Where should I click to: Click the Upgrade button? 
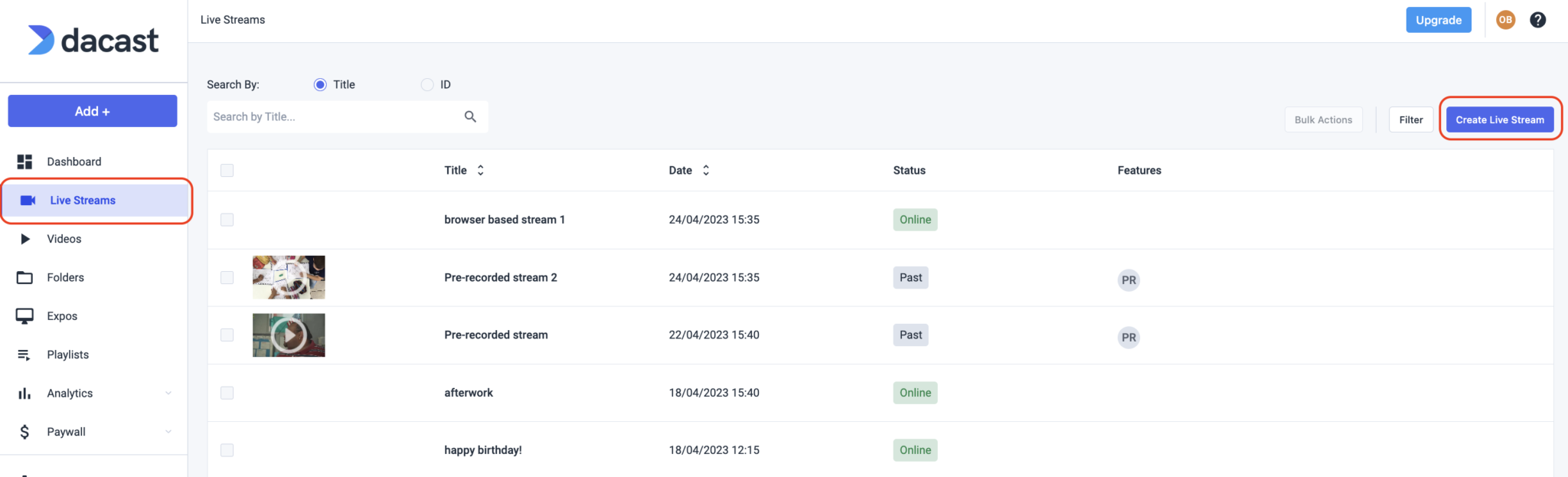(x=1438, y=20)
